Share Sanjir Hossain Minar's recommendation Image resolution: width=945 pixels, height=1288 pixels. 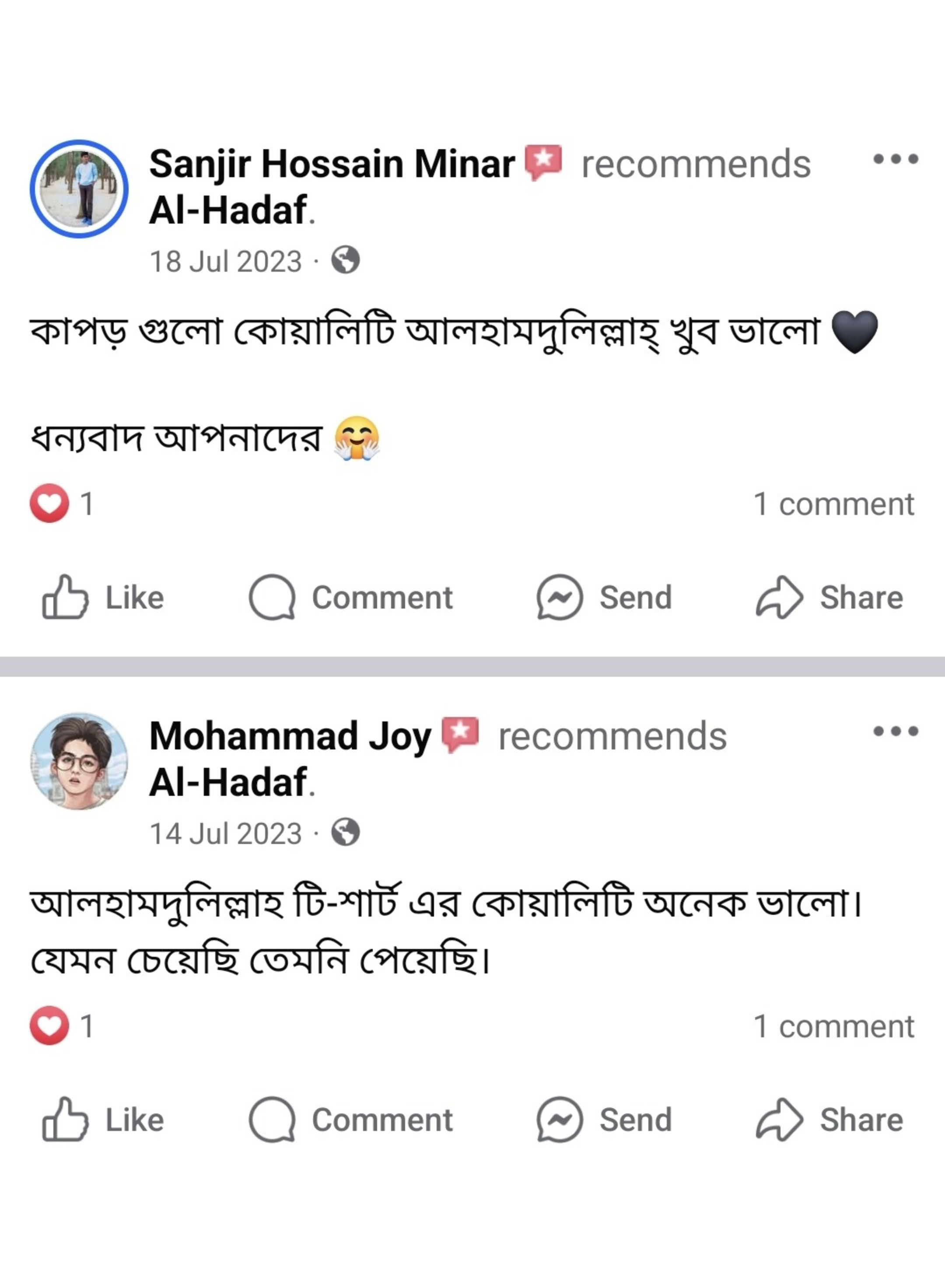pyautogui.click(x=829, y=598)
